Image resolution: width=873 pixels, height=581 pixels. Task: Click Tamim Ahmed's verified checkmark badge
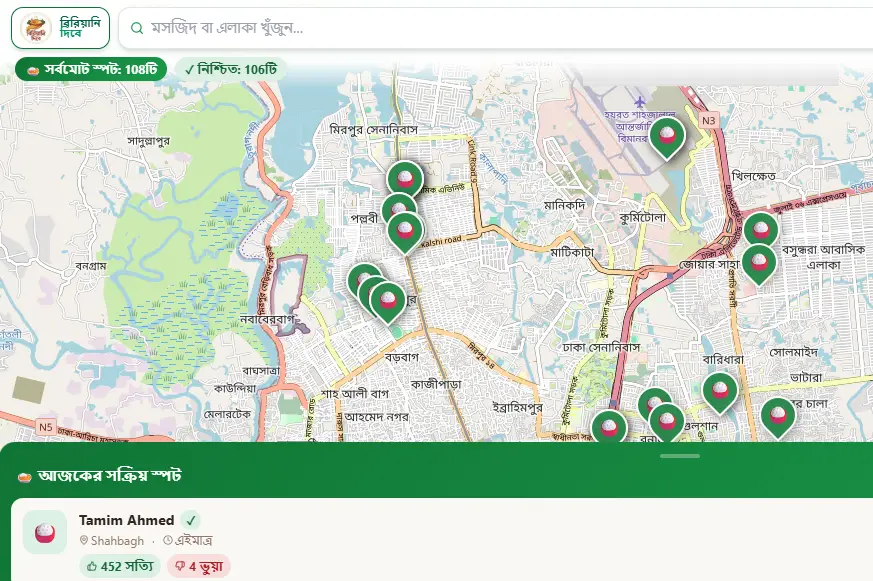pos(190,520)
